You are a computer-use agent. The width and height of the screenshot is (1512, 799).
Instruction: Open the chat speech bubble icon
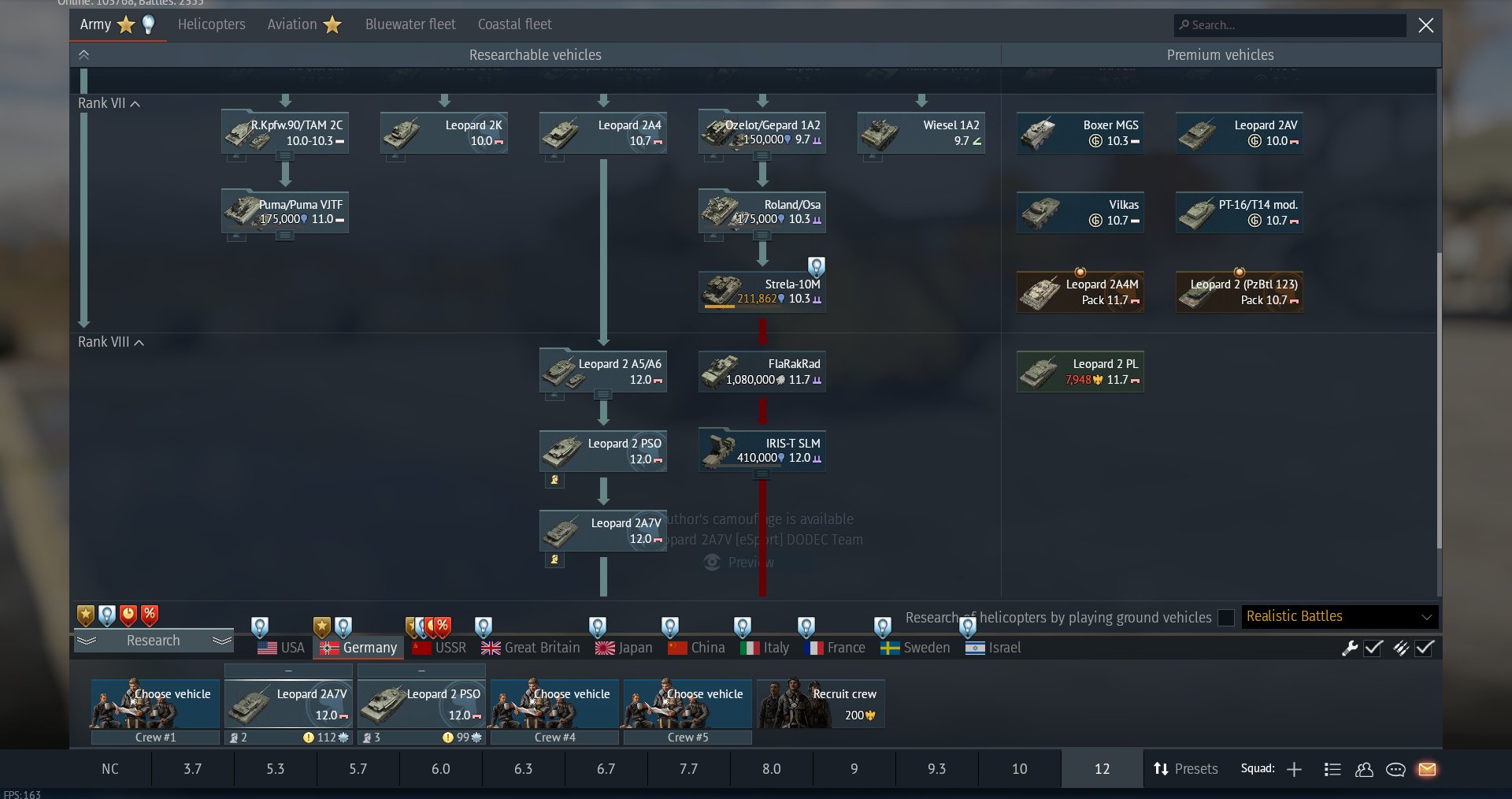(1395, 769)
